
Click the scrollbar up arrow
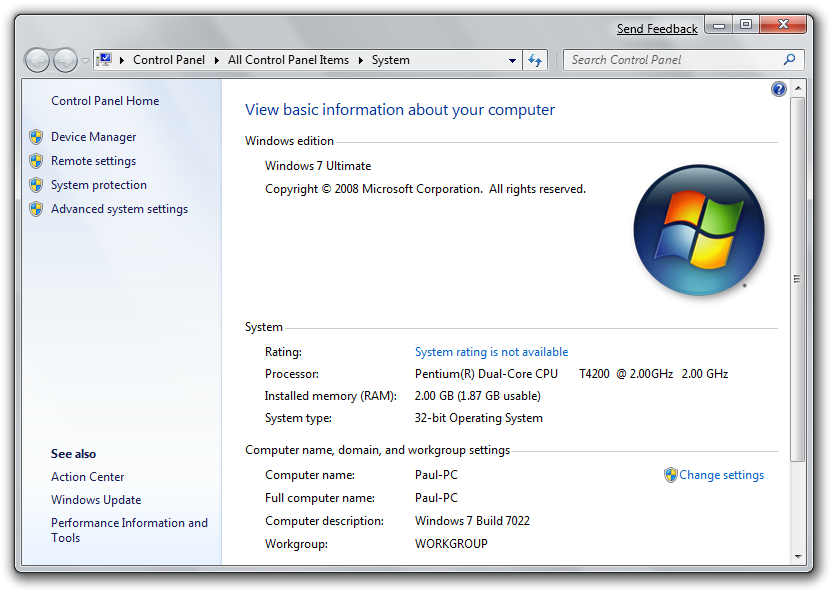[798, 88]
